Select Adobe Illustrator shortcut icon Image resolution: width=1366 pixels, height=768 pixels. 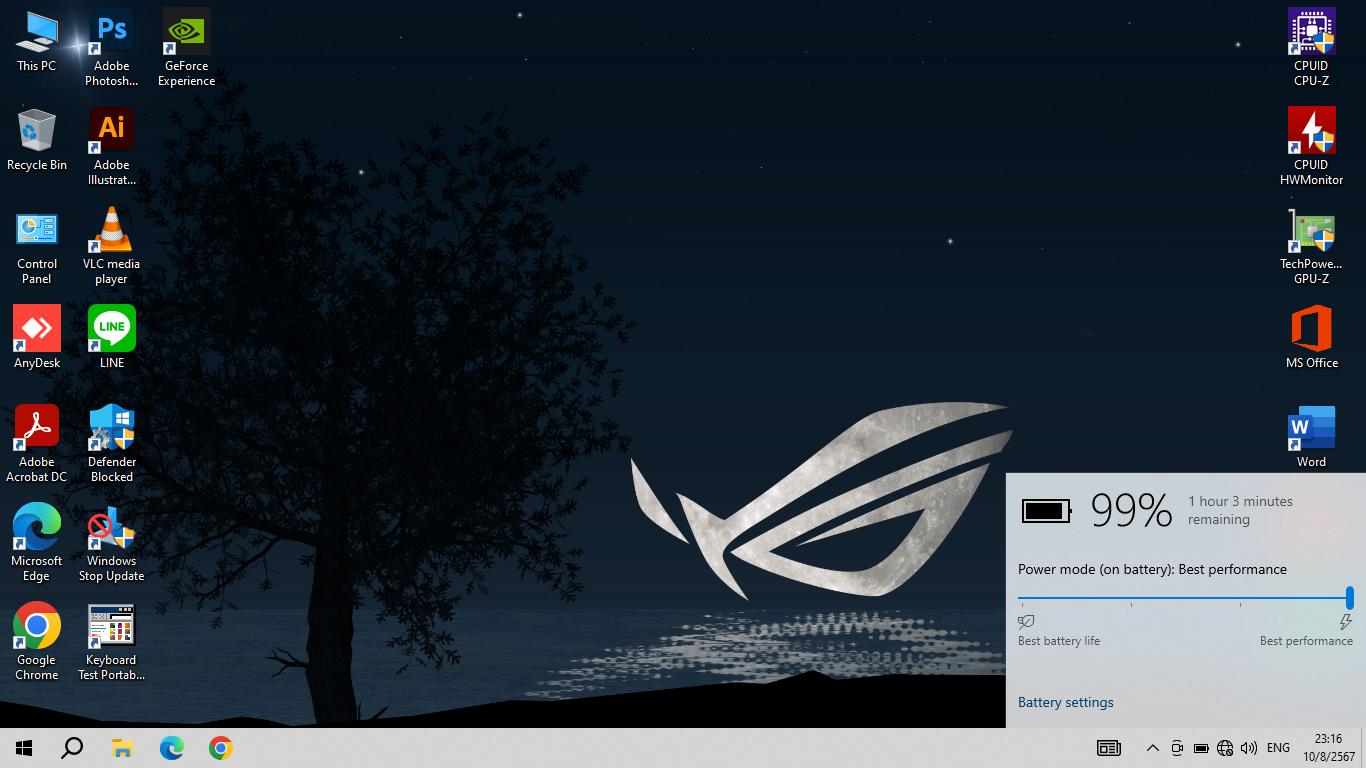click(112, 146)
